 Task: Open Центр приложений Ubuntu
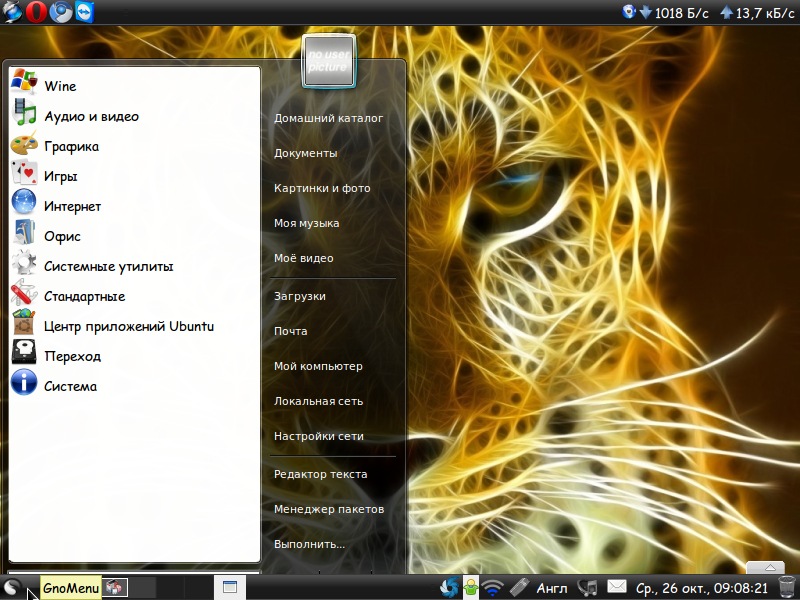(x=128, y=326)
